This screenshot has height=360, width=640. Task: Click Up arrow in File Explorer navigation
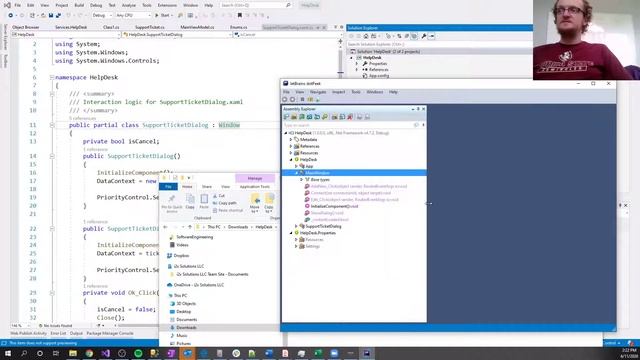coord(190,227)
